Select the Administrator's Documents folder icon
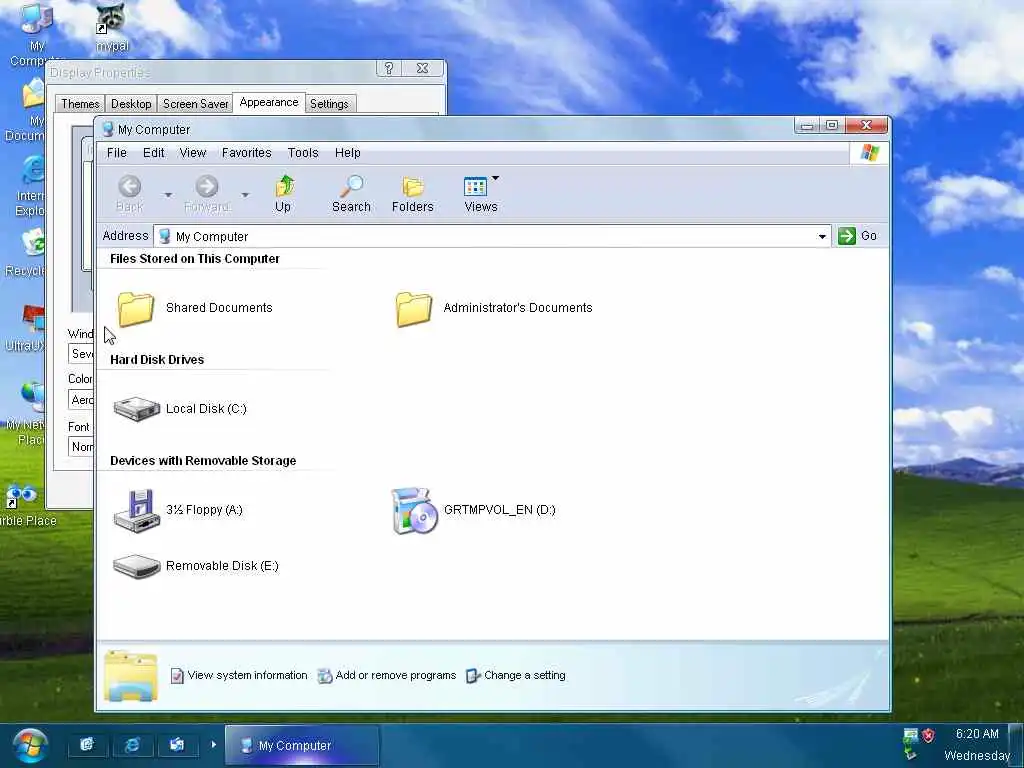The height and width of the screenshot is (768, 1024). click(x=413, y=308)
